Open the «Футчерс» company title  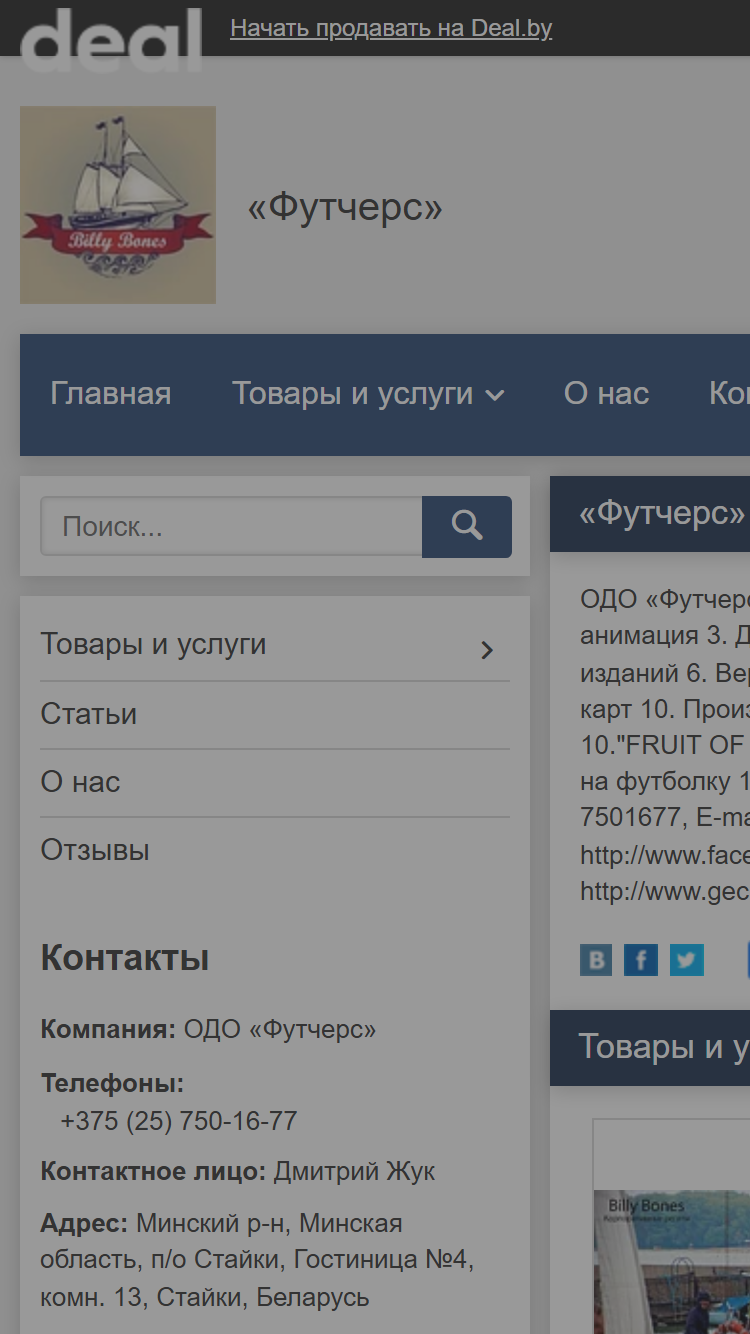345,207
